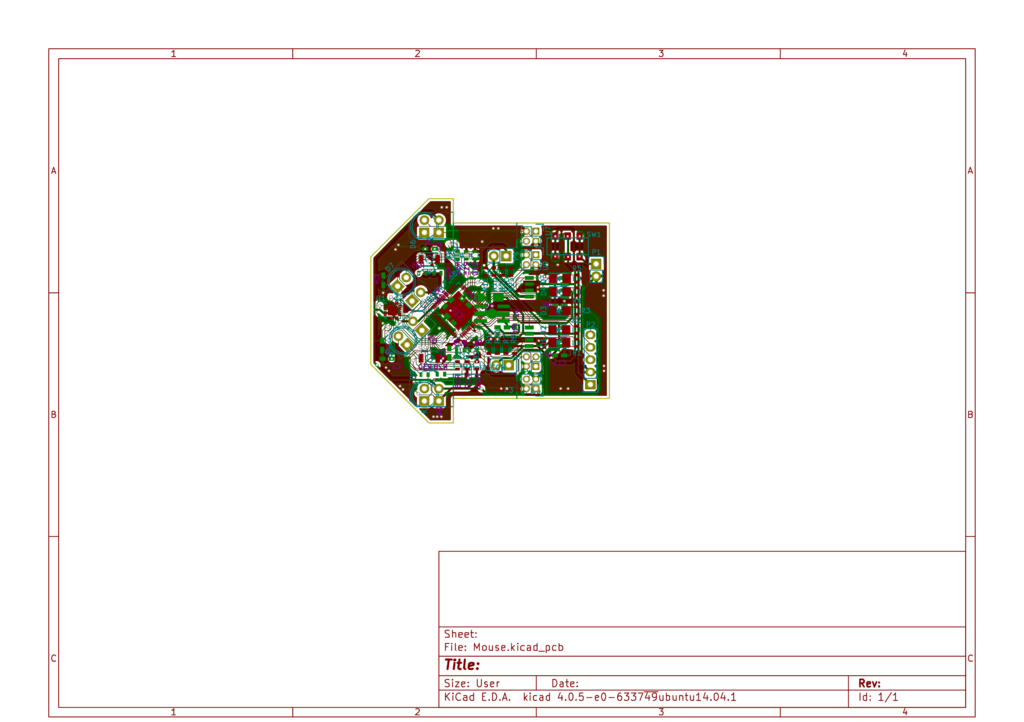1024x722 pixels.
Task: Click the bold "Title:" label
Action: tap(462, 665)
